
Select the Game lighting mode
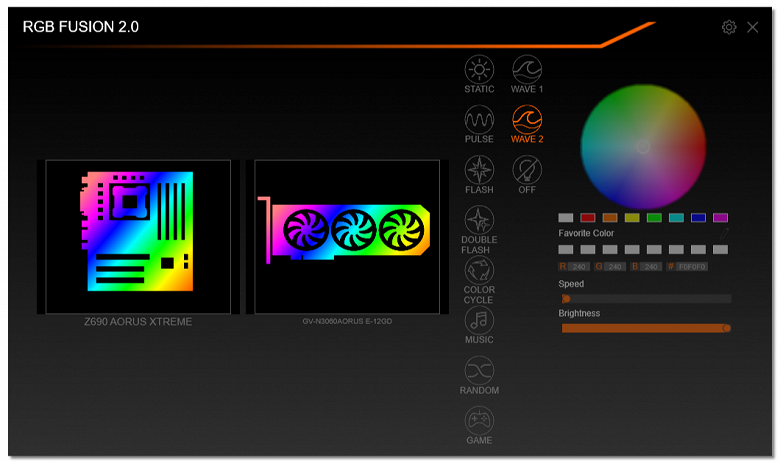pyautogui.click(x=479, y=426)
